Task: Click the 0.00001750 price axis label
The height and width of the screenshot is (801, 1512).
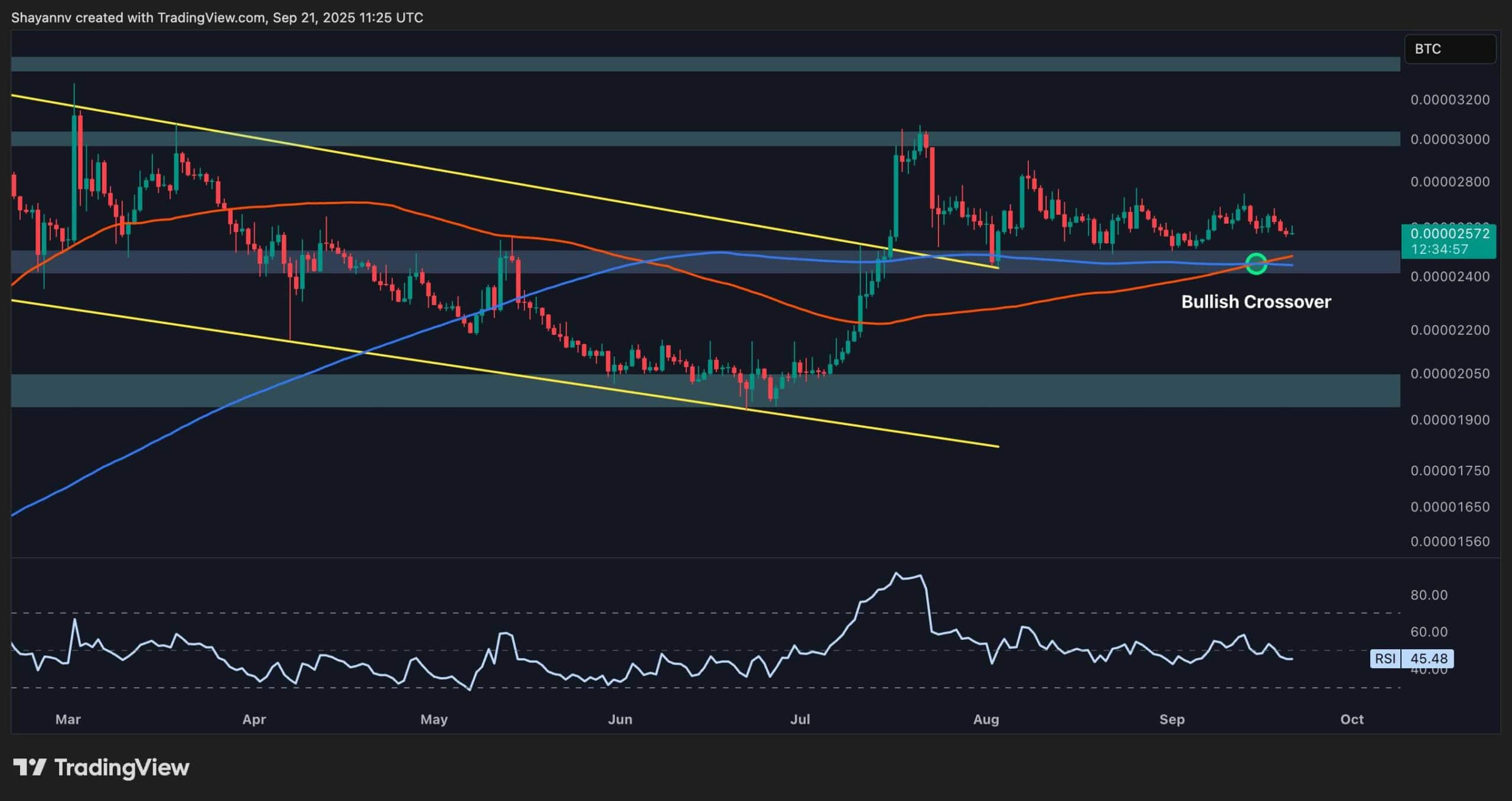Action: (1449, 471)
